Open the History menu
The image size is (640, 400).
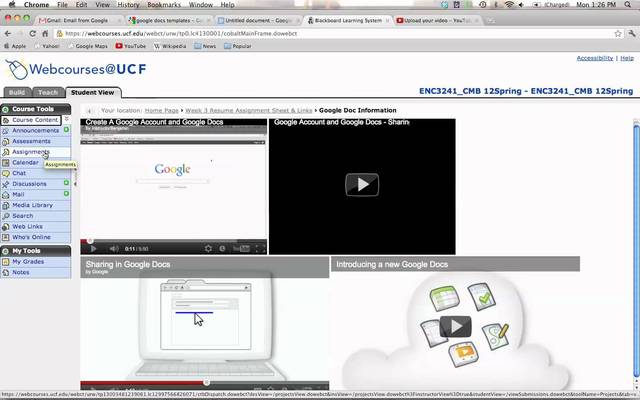click(128, 4)
